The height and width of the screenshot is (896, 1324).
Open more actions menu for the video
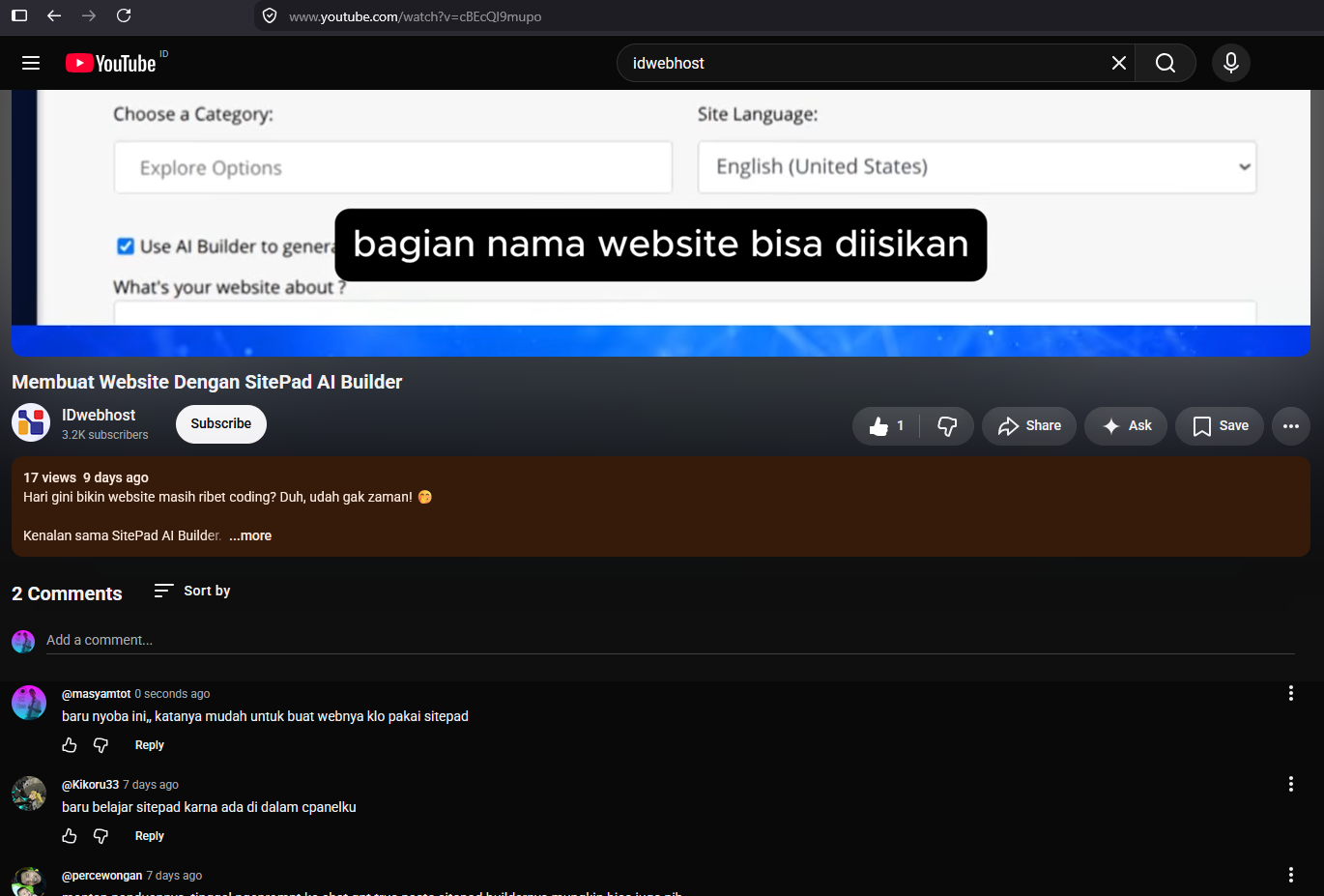pos(1291,426)
